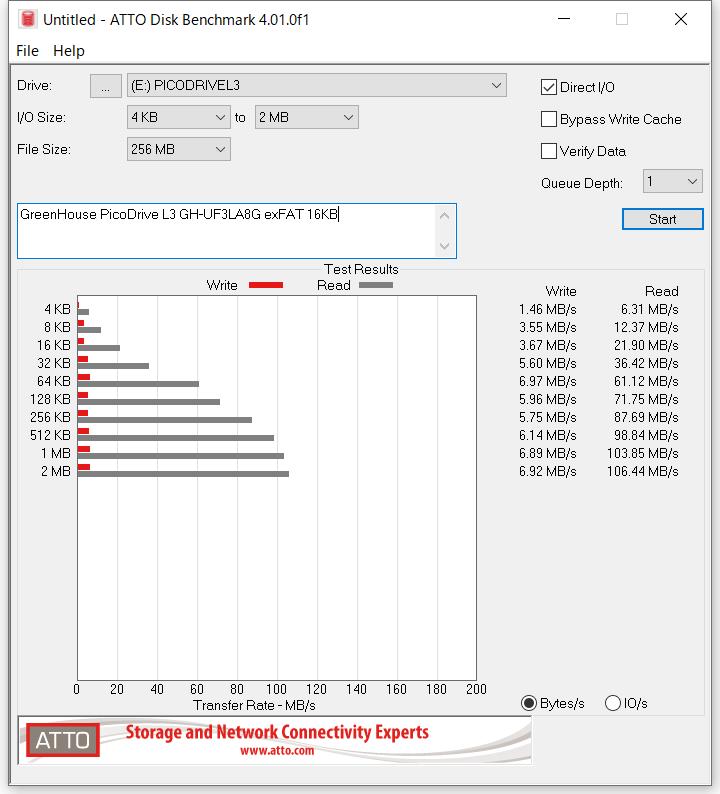This screenshot has width=720, height=794.
Task: Click the 'Test Results' heading
Action: [361, 269]
